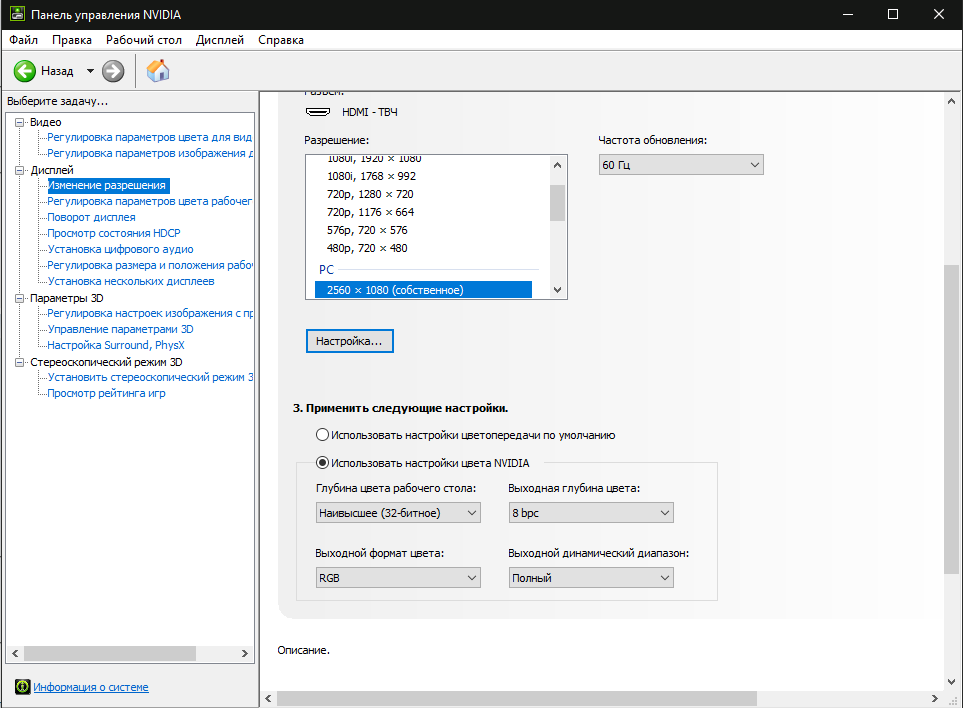Open Выходной динамический диапазон dropdown
Screen dimensions: 963x708
click(x=591, y=578)
